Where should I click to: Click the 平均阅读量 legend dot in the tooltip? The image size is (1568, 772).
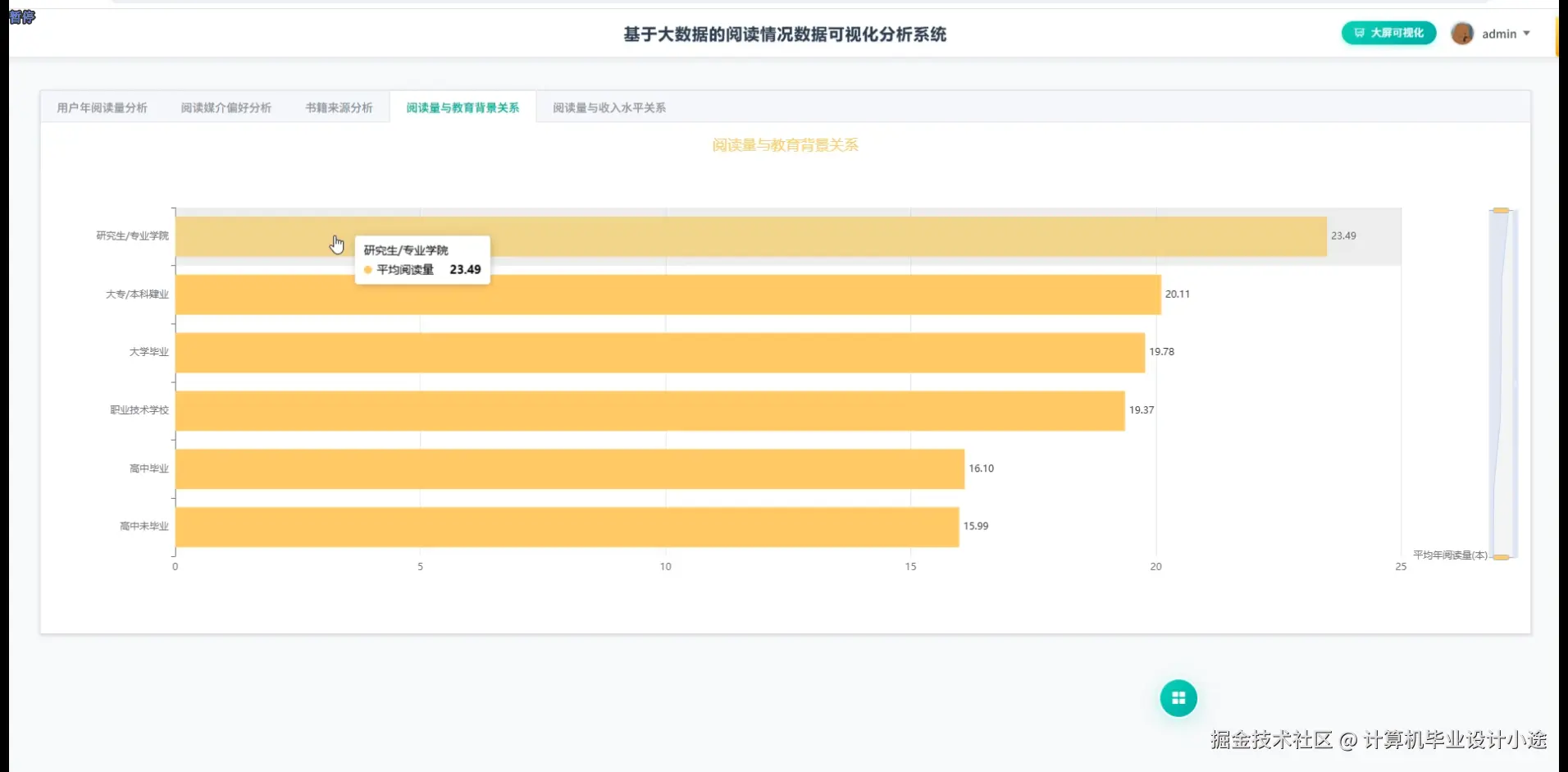click(367, 269)
